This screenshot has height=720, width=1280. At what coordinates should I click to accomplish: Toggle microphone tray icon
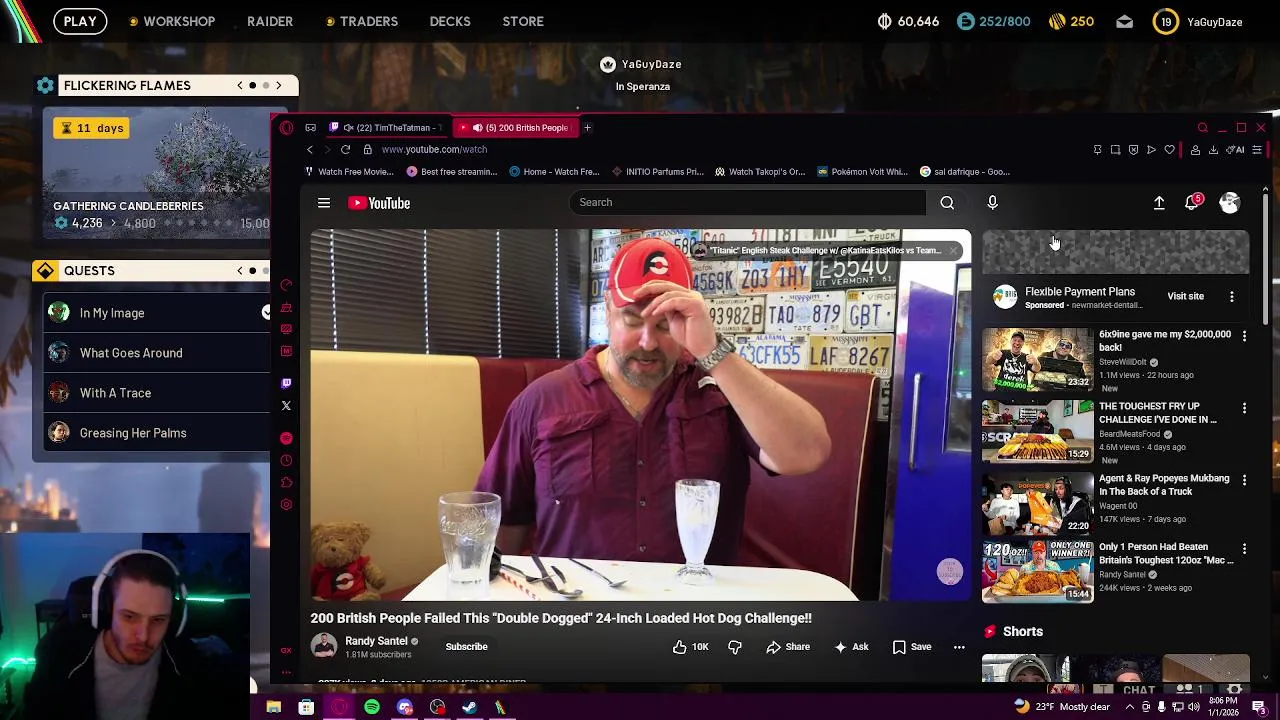(x=1161, y=707)
